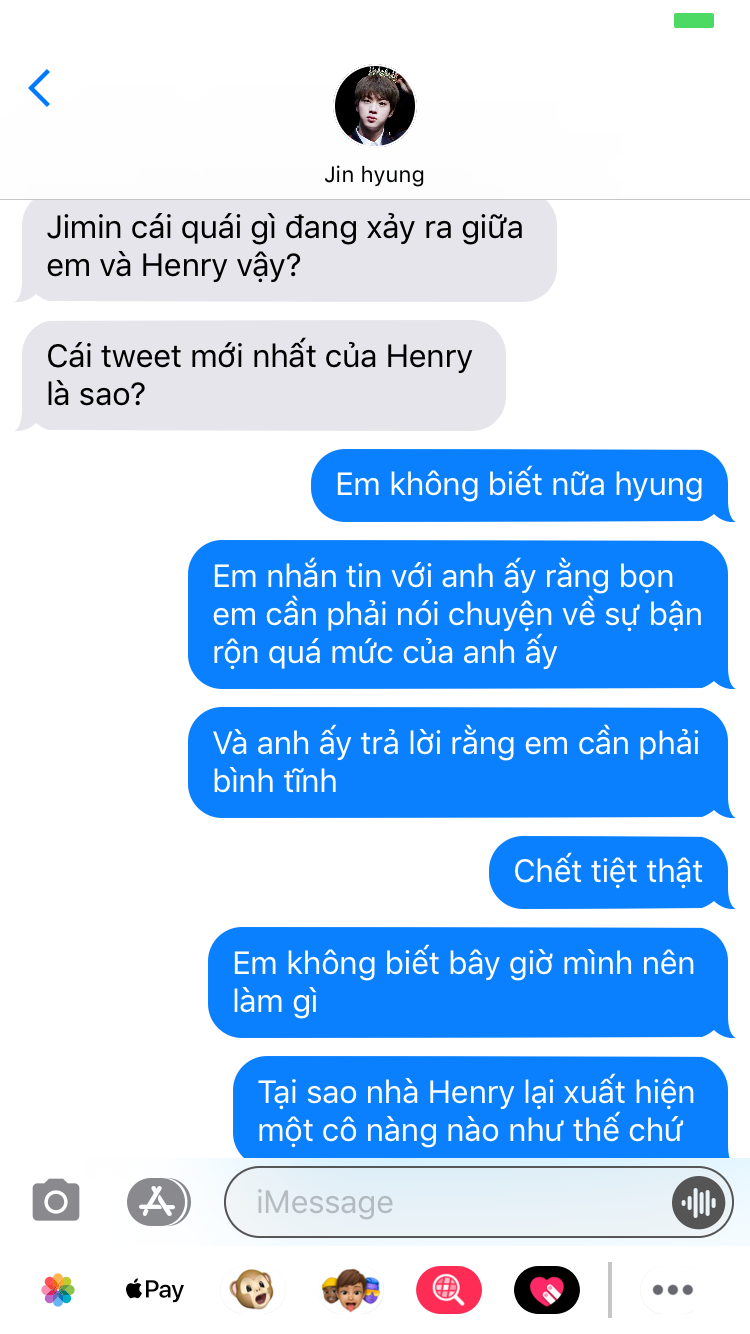Image resolution: width=750 pixels, height=1334 pixels.
Task: Tap the message starting 'Và anh ấy trả lời'
Action: 460,762
